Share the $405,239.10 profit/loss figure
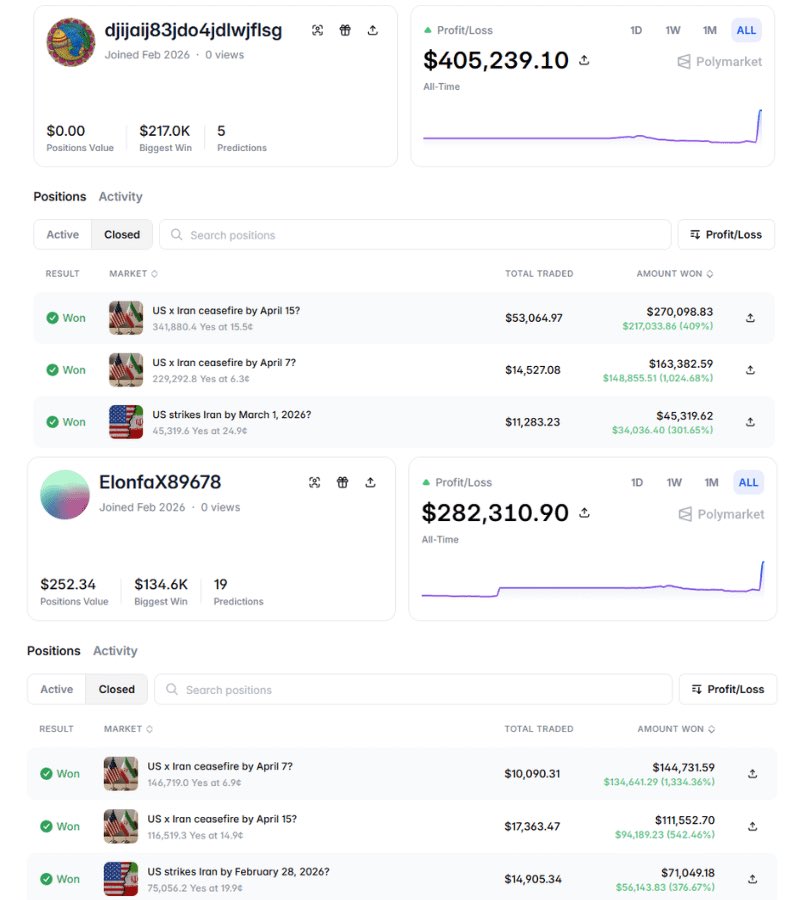This screenshot has width=800, height=900. [584, 61]
